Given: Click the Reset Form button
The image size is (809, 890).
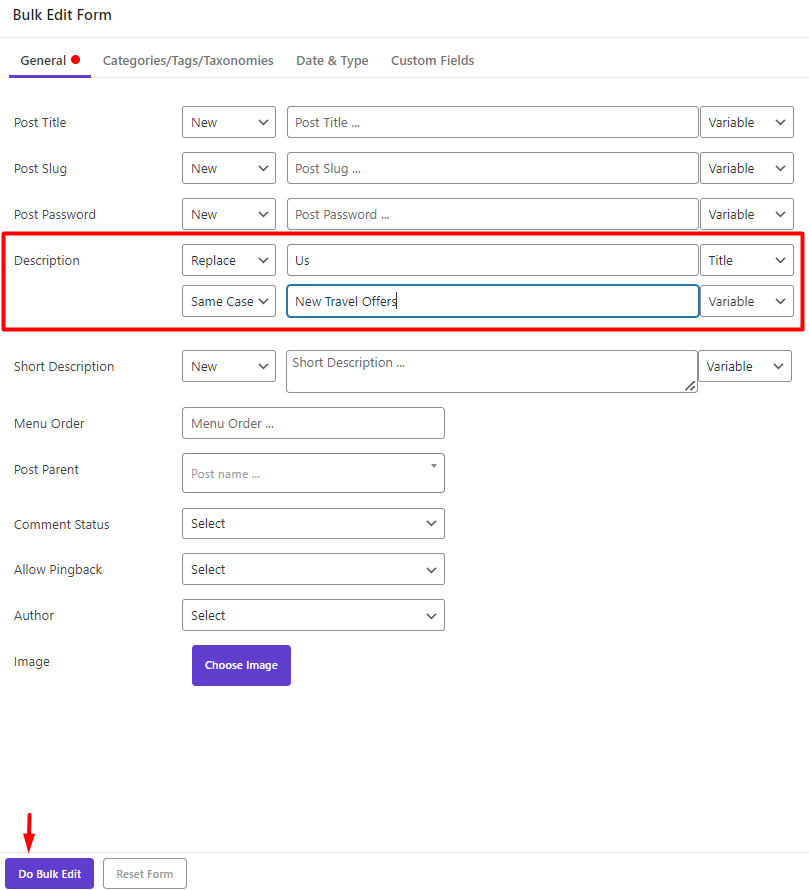Looking at the screenshot, I should pos(145,874).
